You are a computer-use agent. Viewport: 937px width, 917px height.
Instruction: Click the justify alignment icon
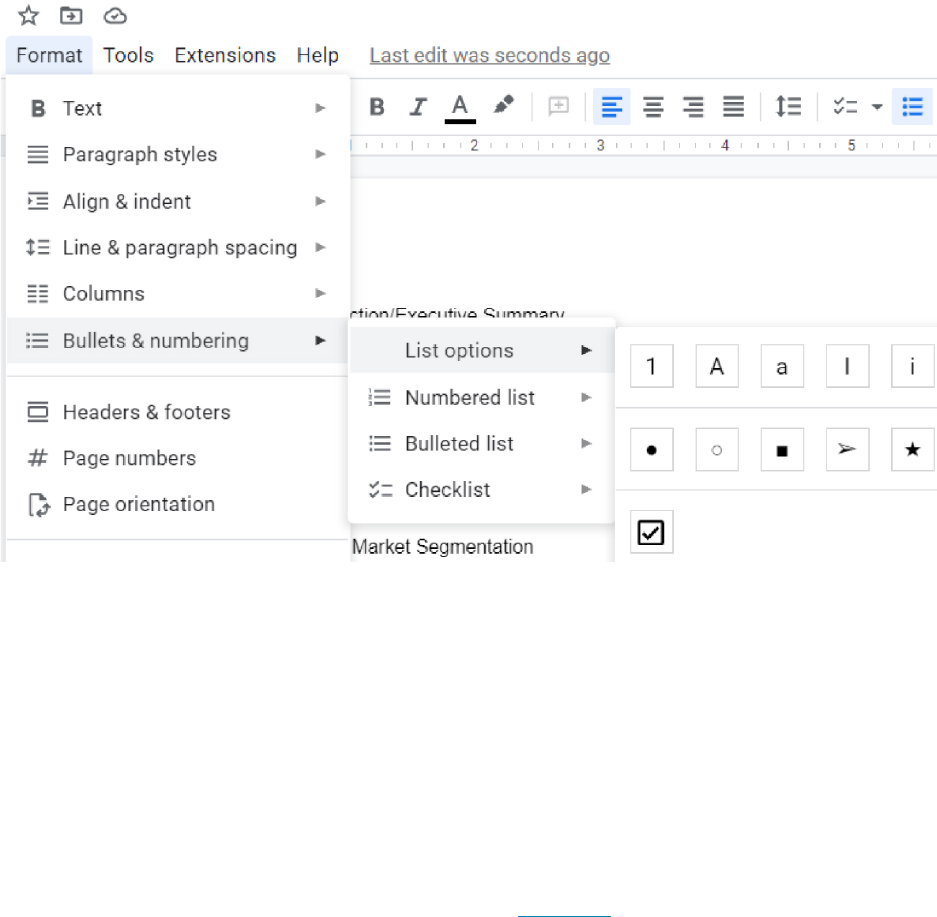point(733,107)
